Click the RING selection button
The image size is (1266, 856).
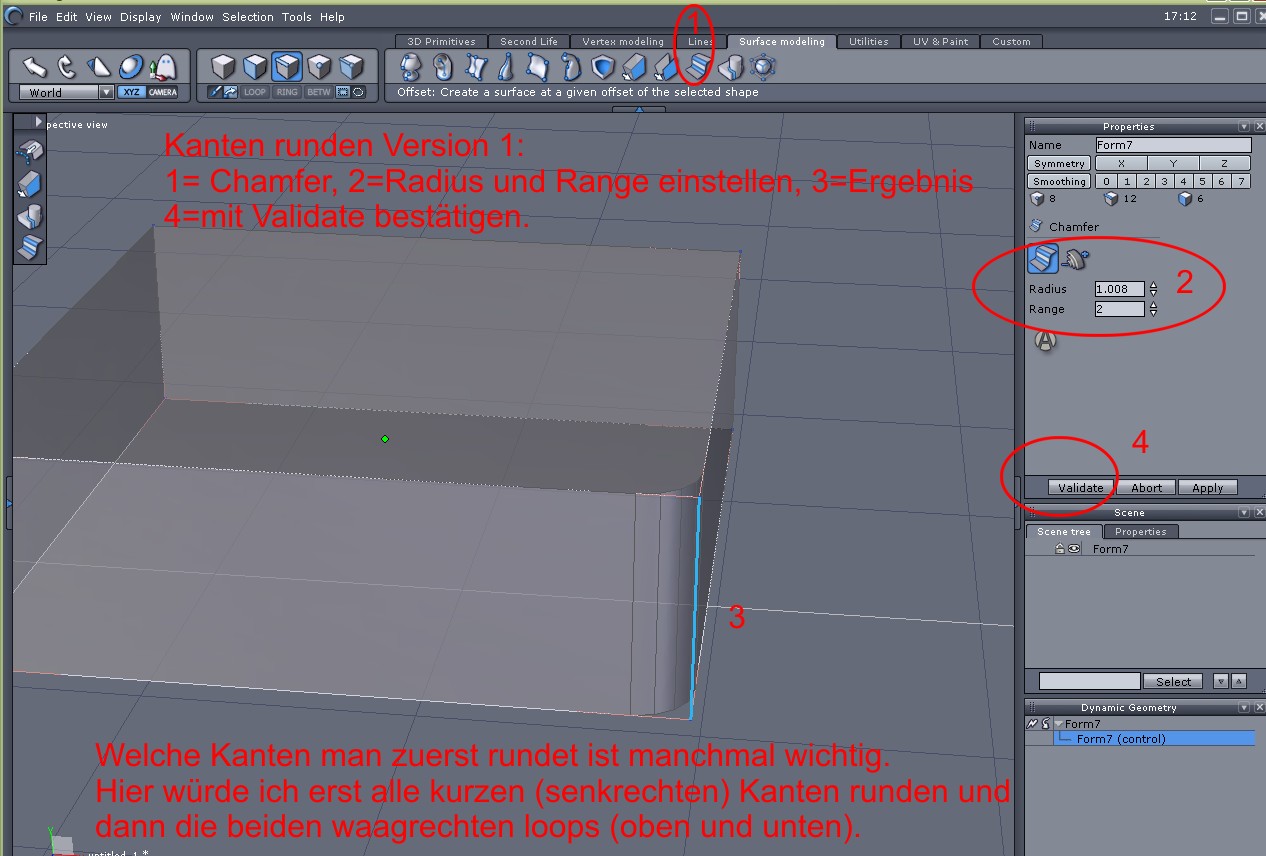(x=287, y=92)
